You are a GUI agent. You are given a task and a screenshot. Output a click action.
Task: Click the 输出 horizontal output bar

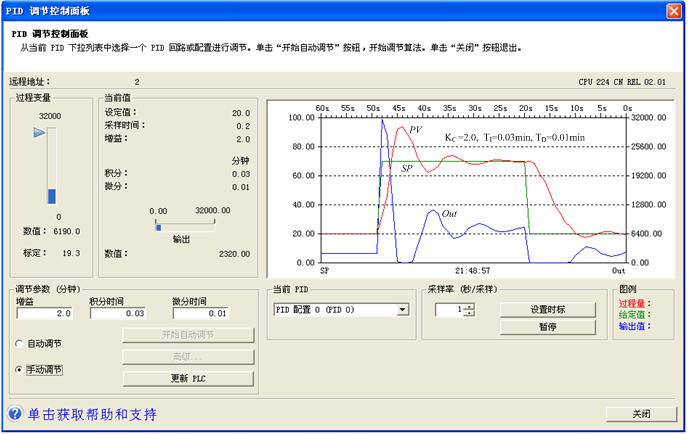pyautogui.click(x=185, y=227)
